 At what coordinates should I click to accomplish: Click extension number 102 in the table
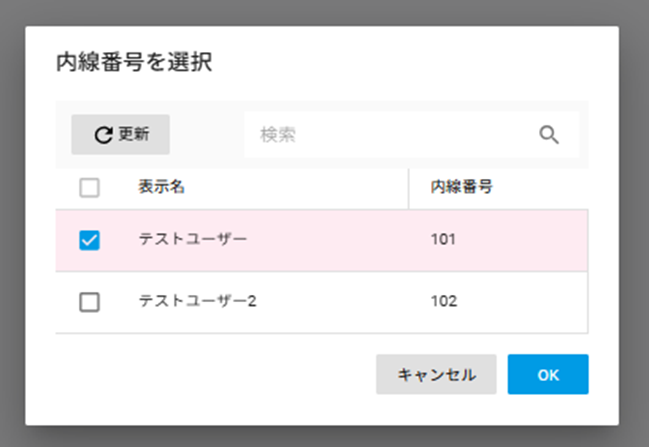pyautogui.click(x=443, y=302)
